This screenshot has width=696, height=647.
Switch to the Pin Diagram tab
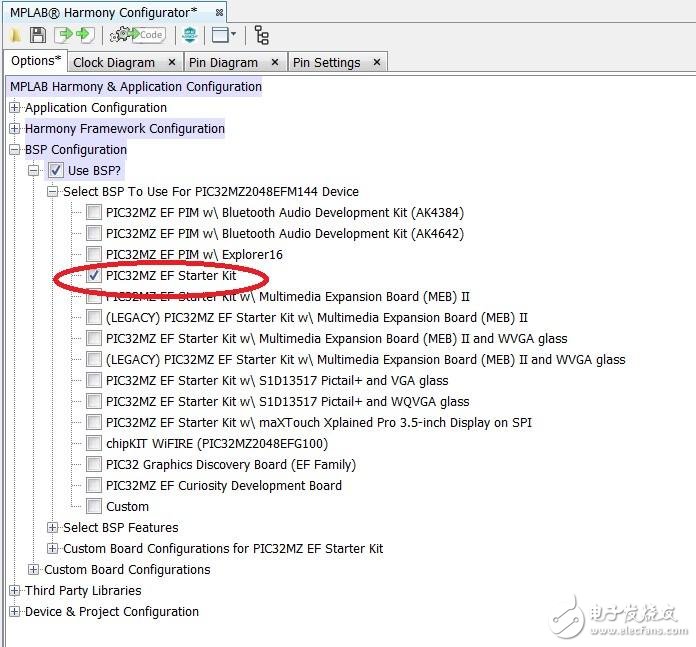(x=222, y=62)
